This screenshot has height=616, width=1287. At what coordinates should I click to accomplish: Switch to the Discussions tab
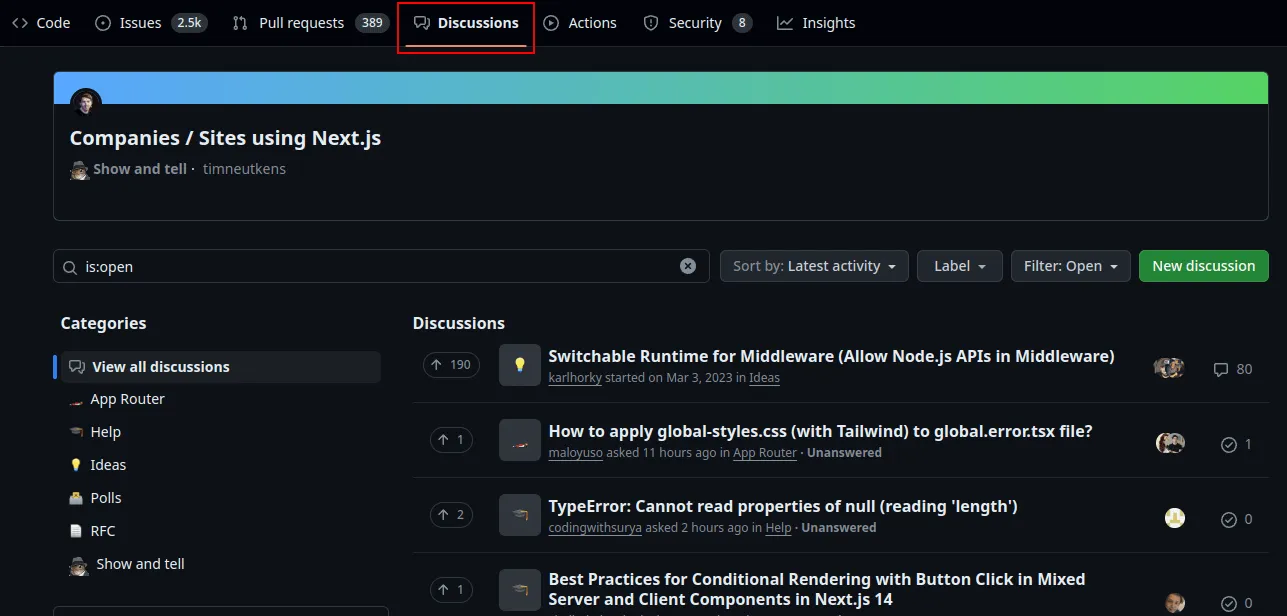tap(466, 22)
